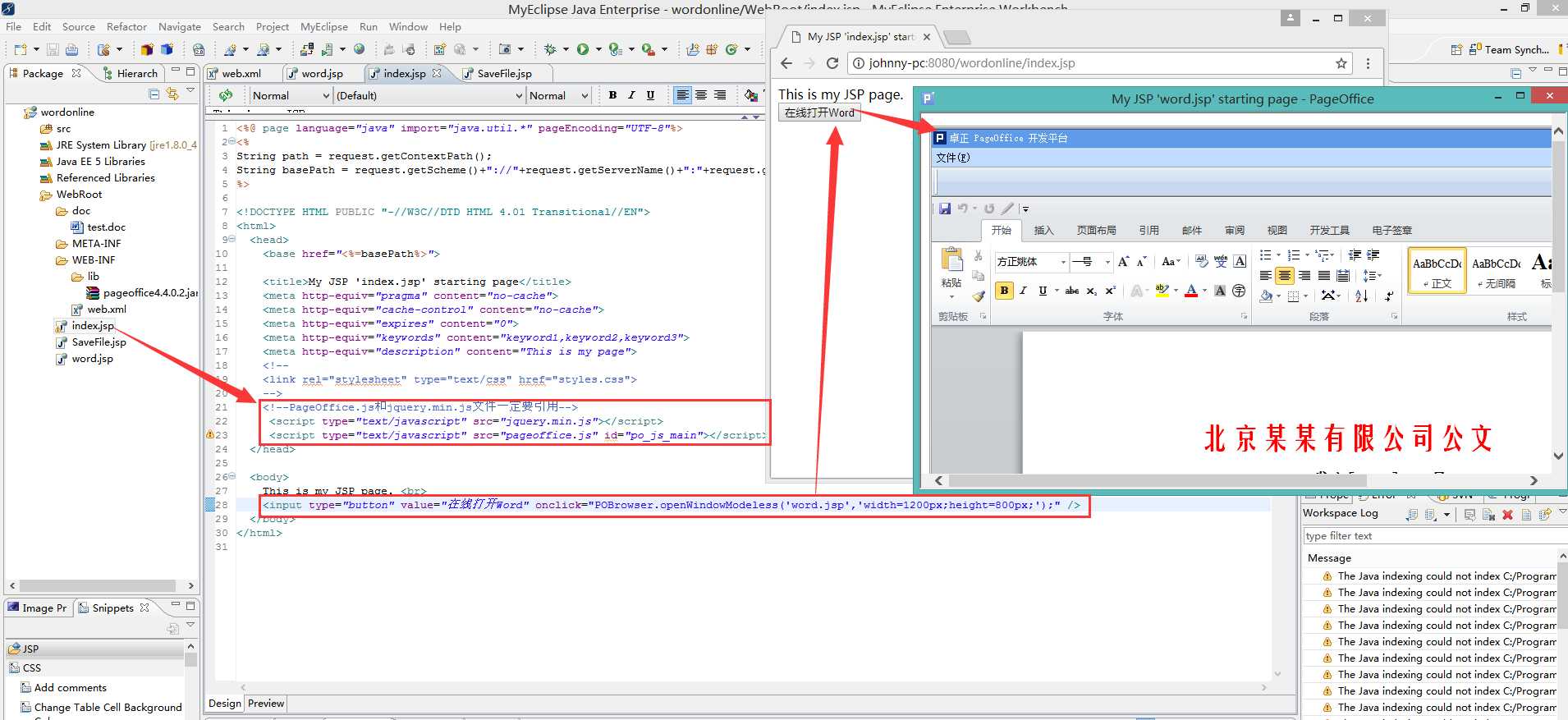The width and height of the screenshot is (1568, 720).
Task: Click Grow Font icon in Word ribbon
Action: click(1123, 262)
